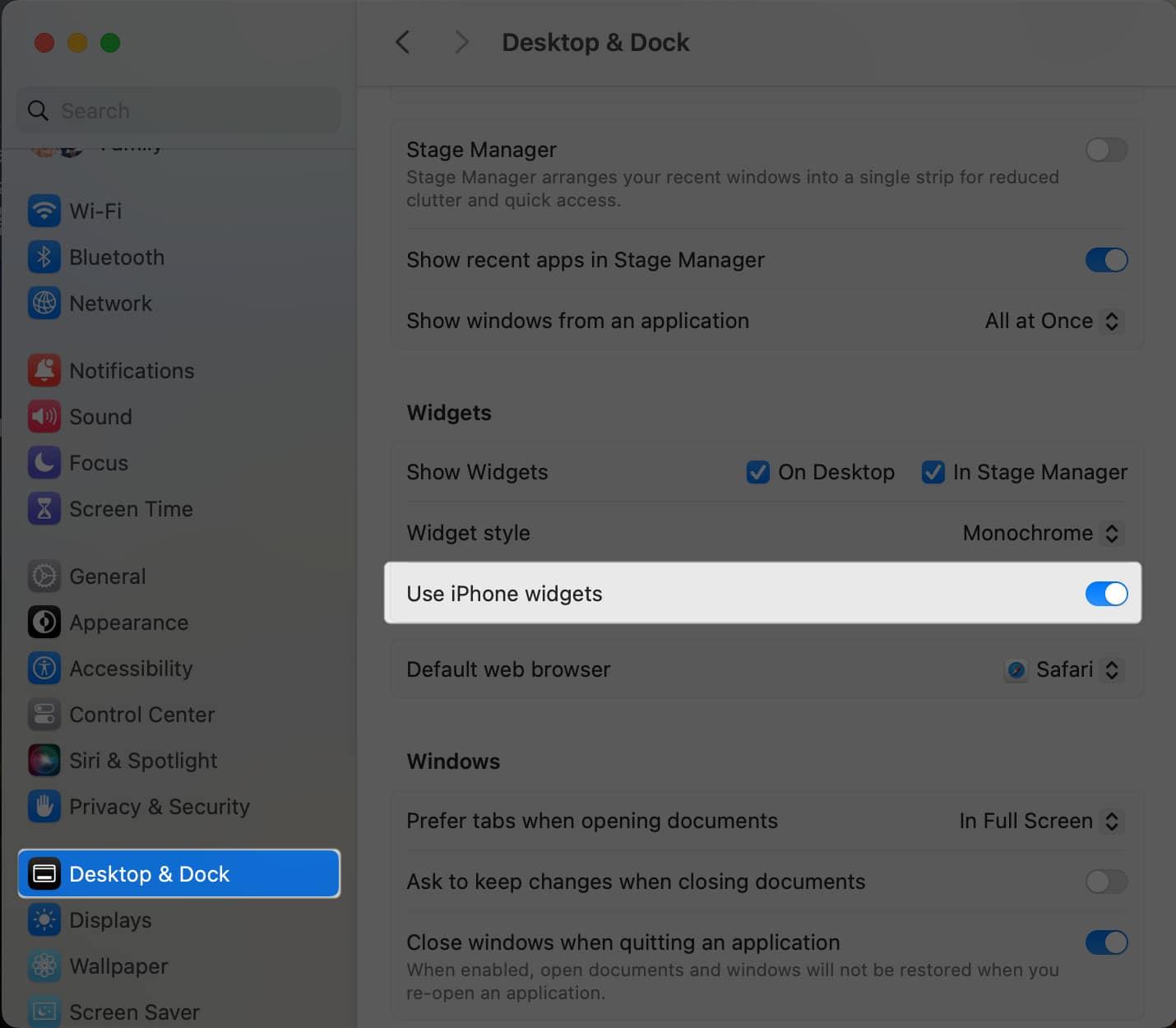This screenshot has height=1028, width=1176.
Task: Click the Sound speaker icon
Action: (44, 417)
